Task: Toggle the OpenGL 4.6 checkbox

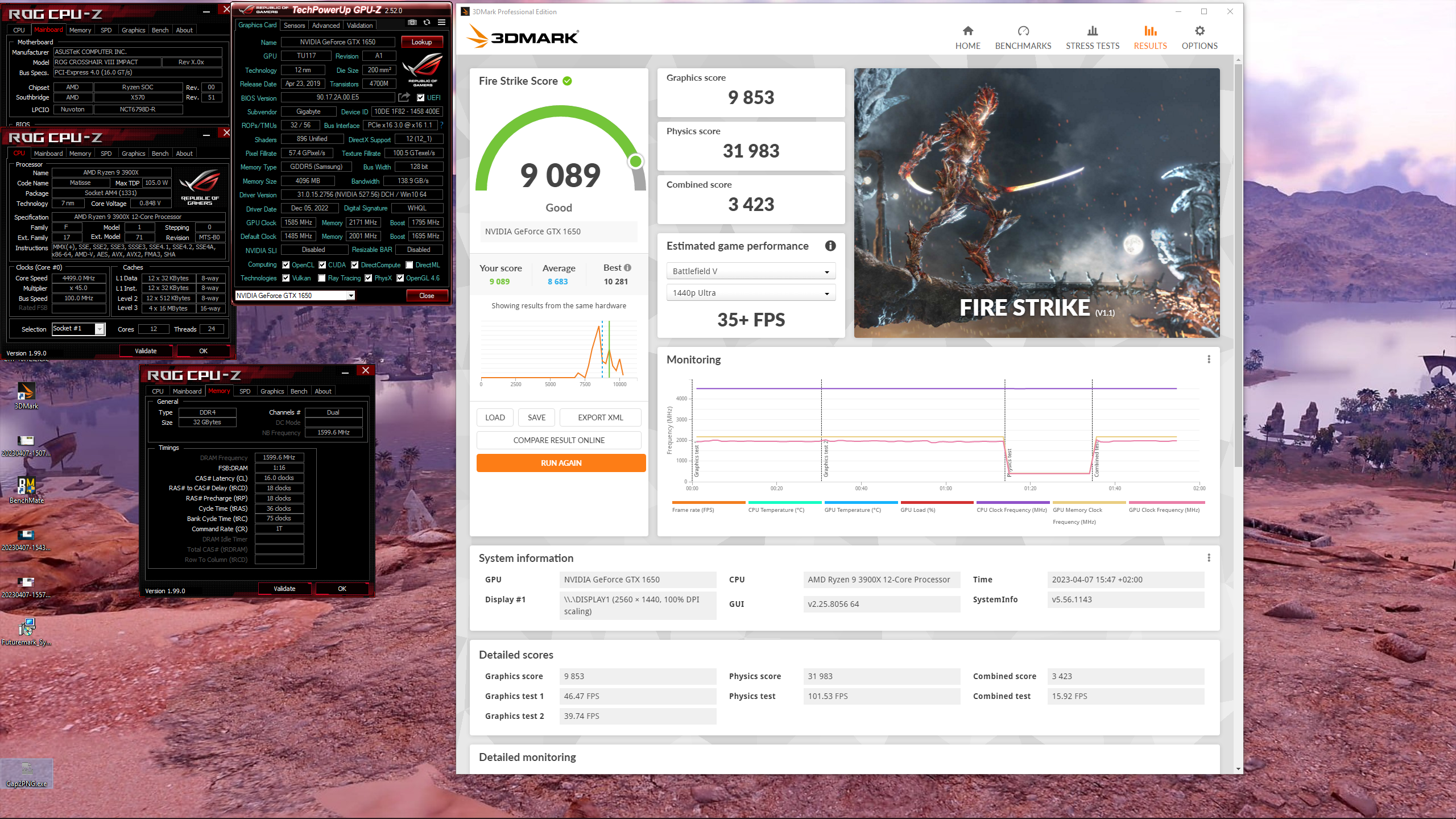Action: point(400,278)
